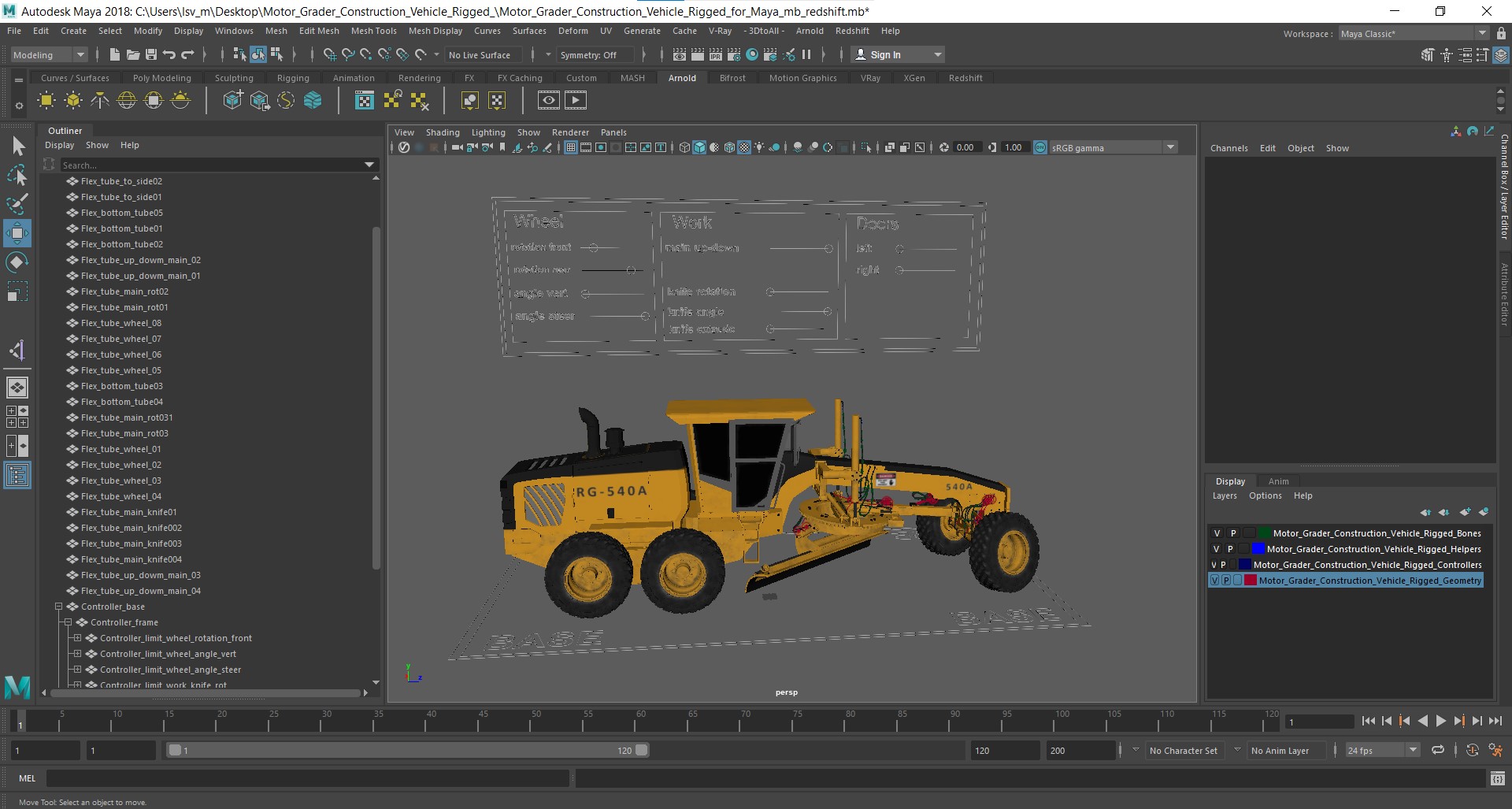1512x809 pixels.
Task: Create an Arnold area light from shelf
Action: tap(46, 100)
